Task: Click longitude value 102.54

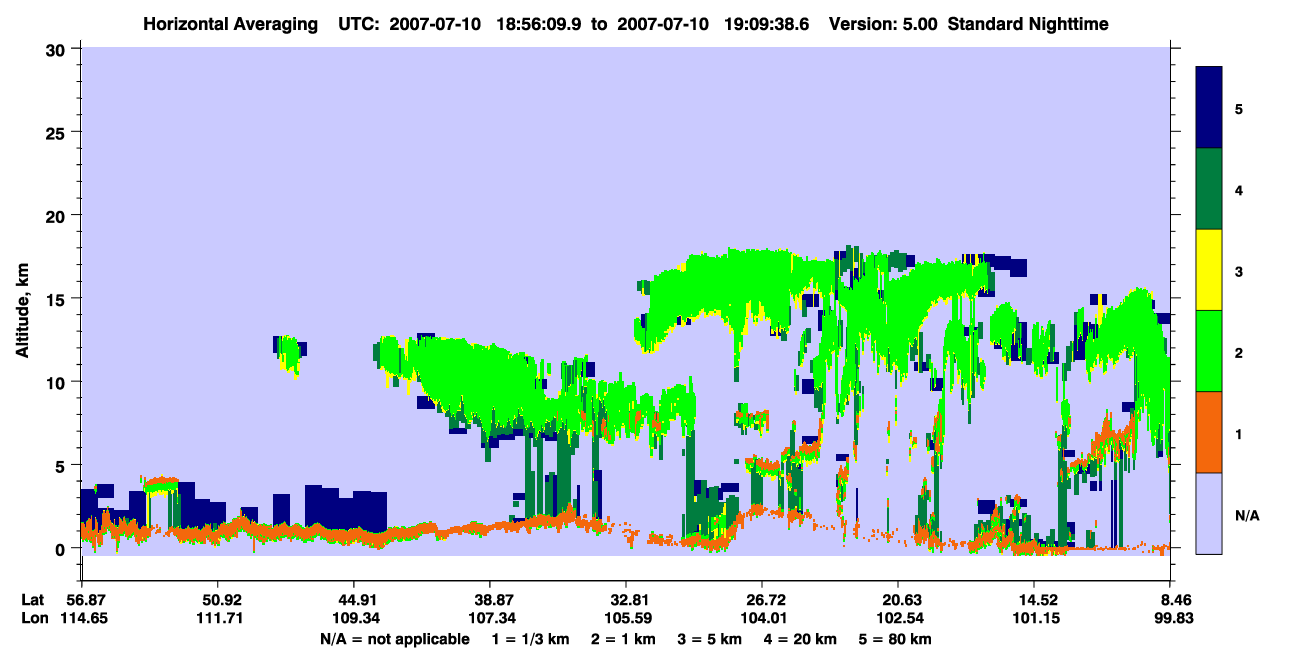Action: point(898,618)
